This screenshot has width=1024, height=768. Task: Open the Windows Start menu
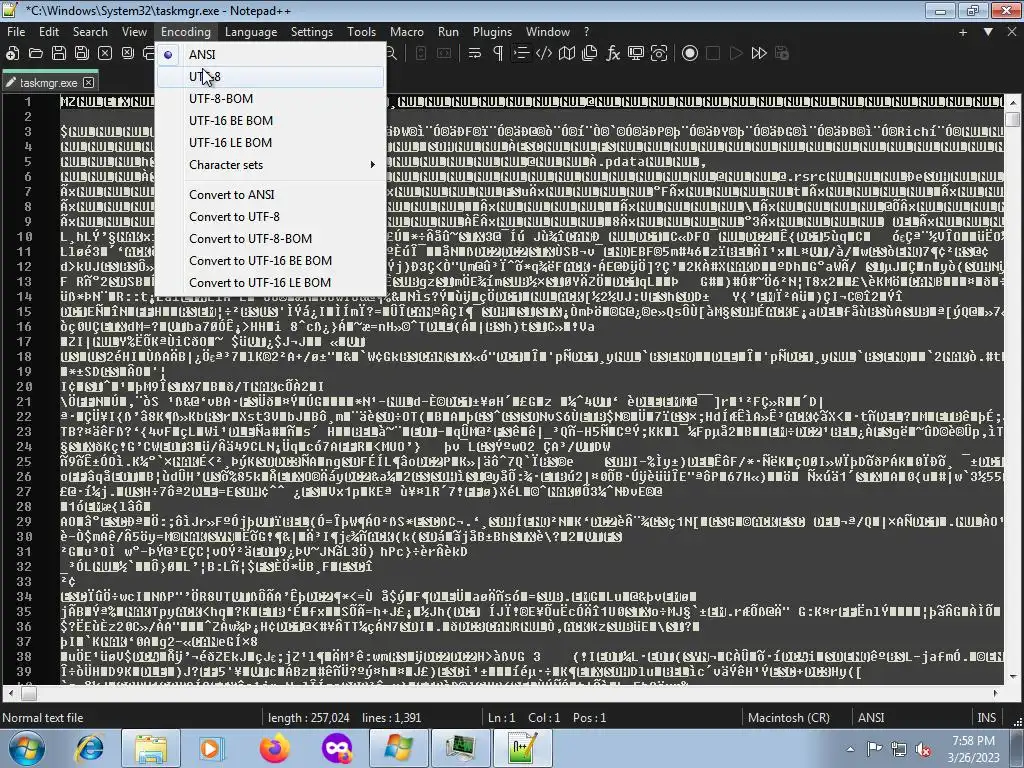coord(27,748)
